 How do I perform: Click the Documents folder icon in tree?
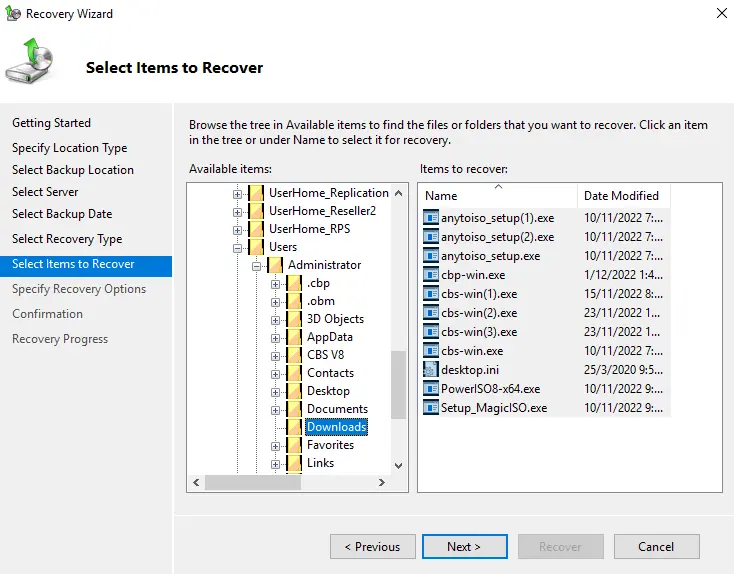click(x=294, y=409)
